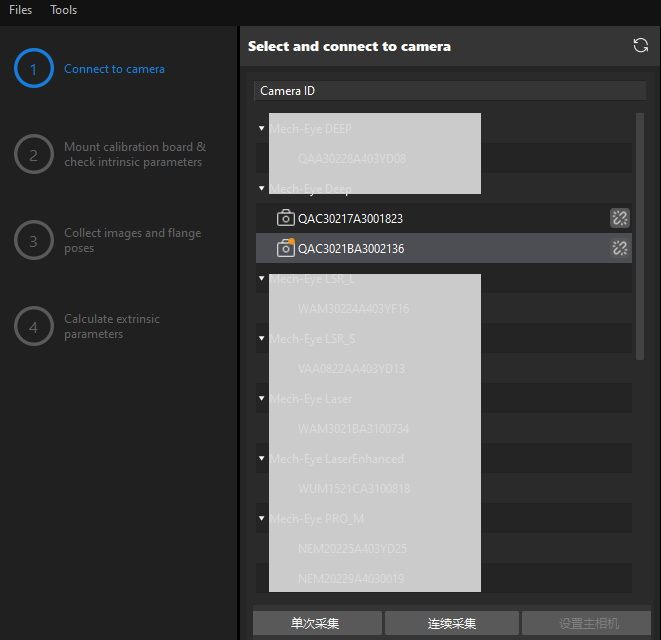Go to step 3 circle
The height and width of the screenshot is (640, 661).
pyautogui.click(x=34, y=240)
